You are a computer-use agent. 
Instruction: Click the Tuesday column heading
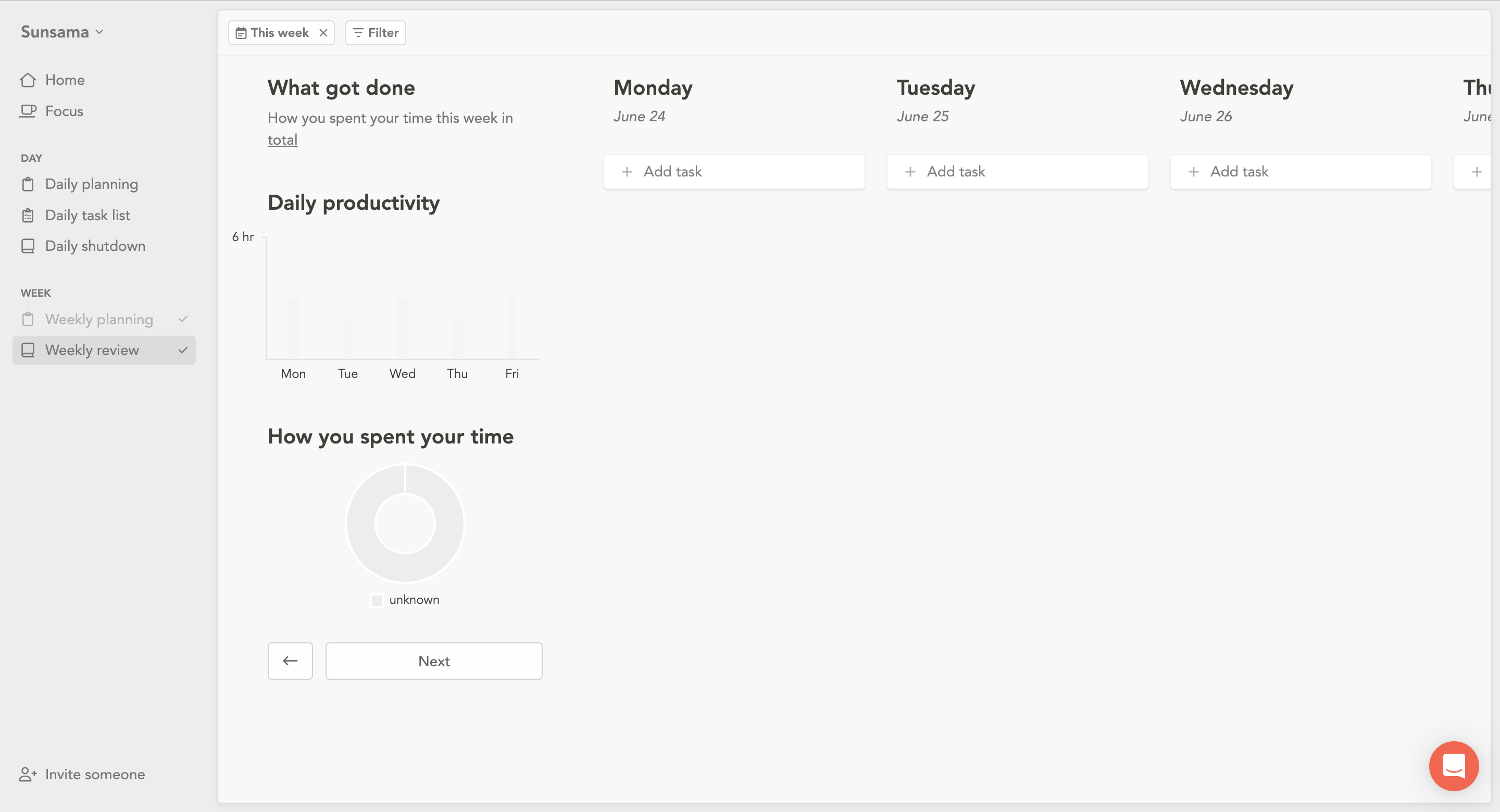[x=936, y=88]
